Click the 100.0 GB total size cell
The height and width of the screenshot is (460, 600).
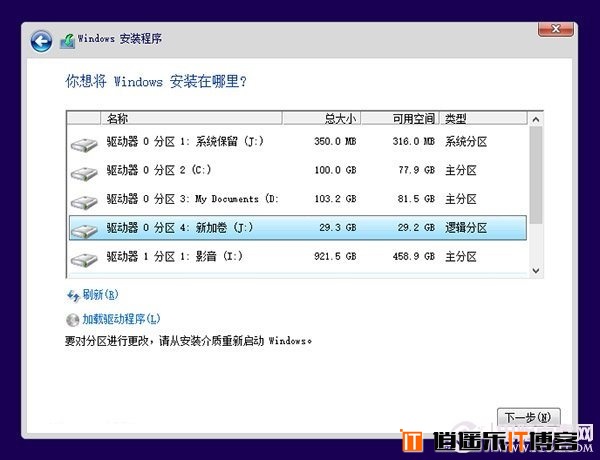[x=335, y=170]
